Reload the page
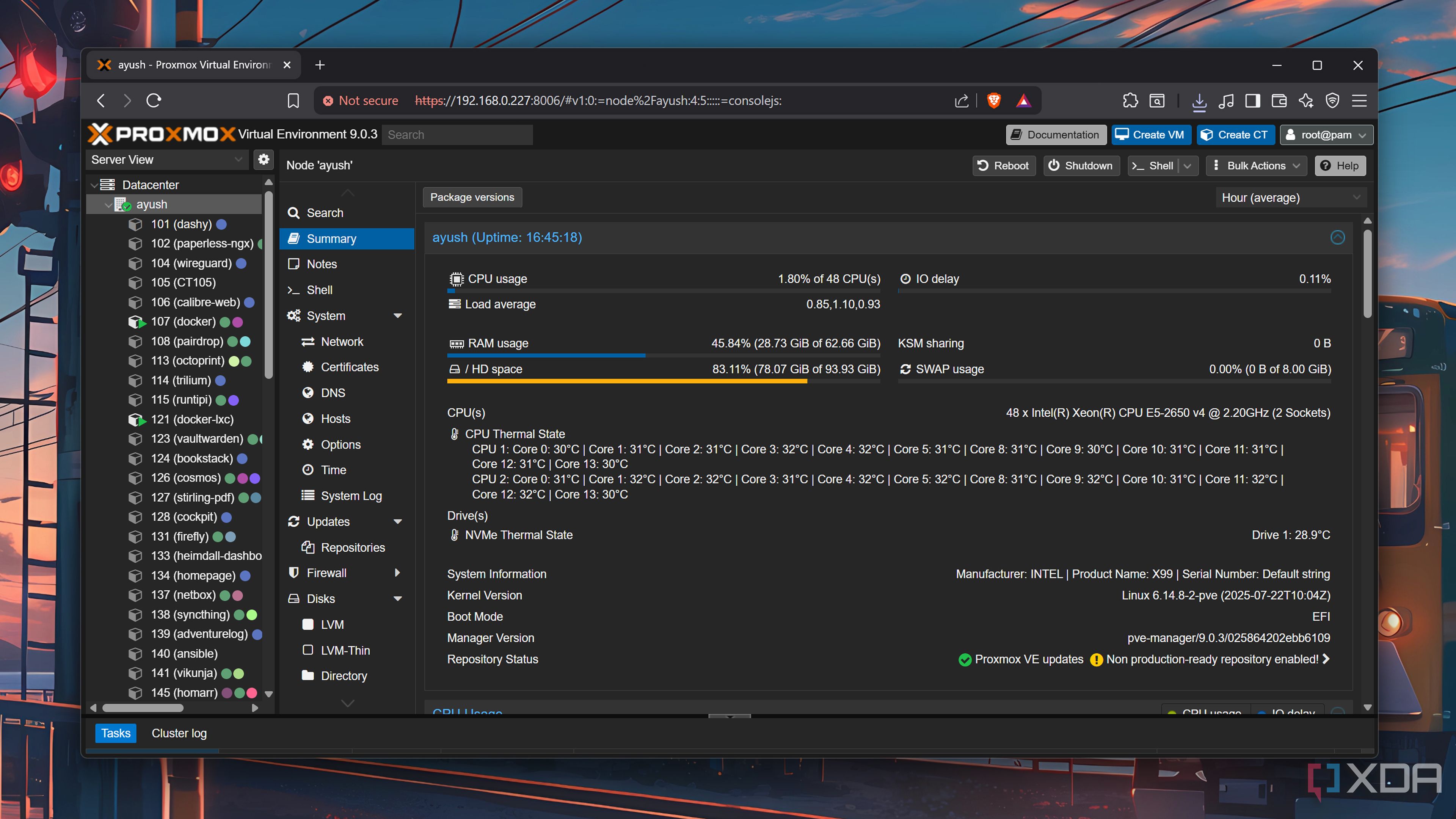The height and width of the screenshot is (819, 1456). click(154, 100)
